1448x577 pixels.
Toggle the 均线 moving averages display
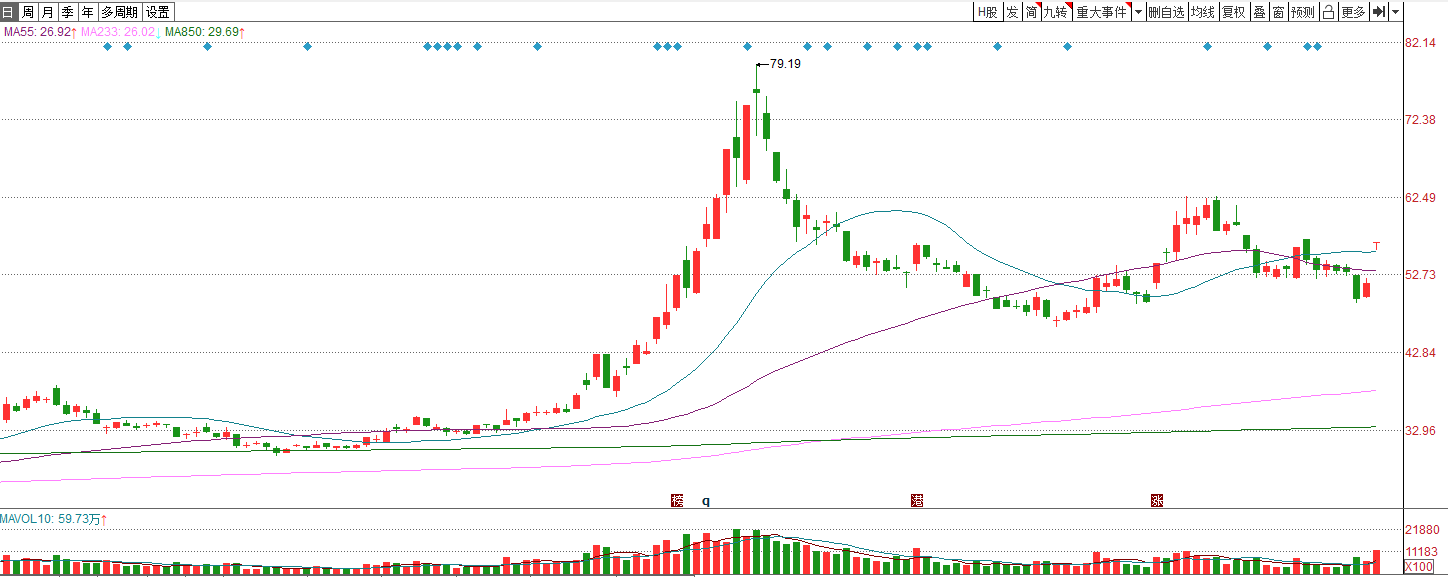[1203, 12]
